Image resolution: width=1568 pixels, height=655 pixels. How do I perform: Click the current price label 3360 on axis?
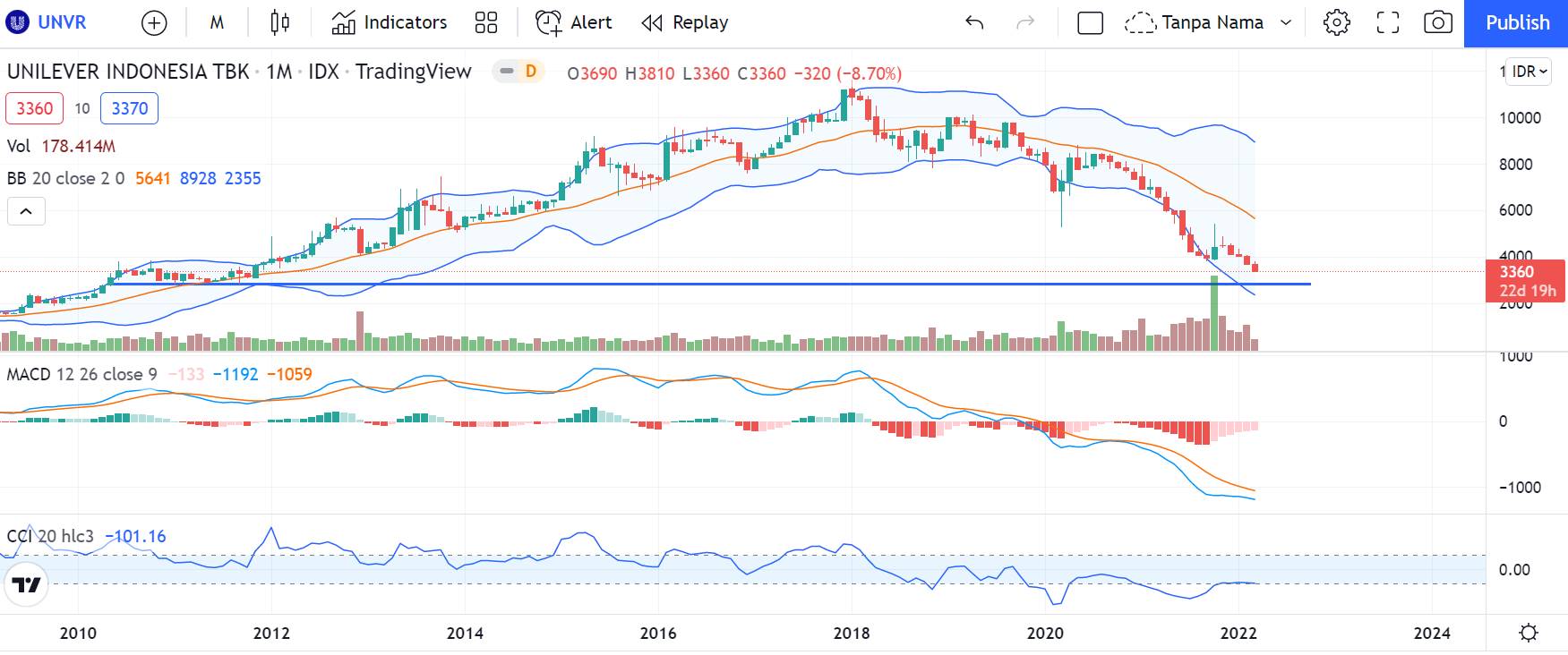click(1525, 281)
